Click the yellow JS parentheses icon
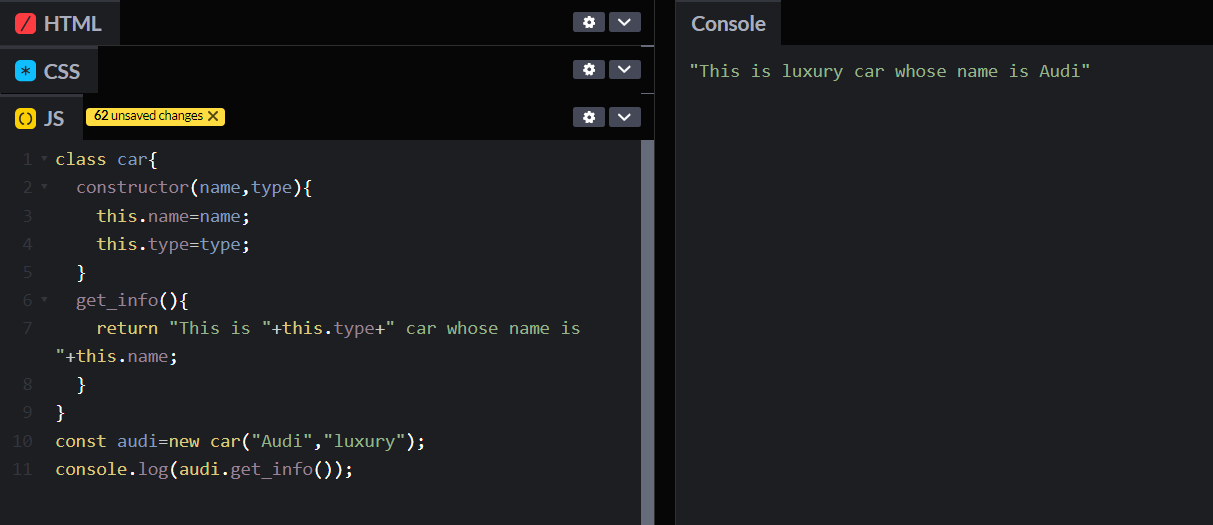The width and height of the screenshot is (1213, 525). [26, 118]
